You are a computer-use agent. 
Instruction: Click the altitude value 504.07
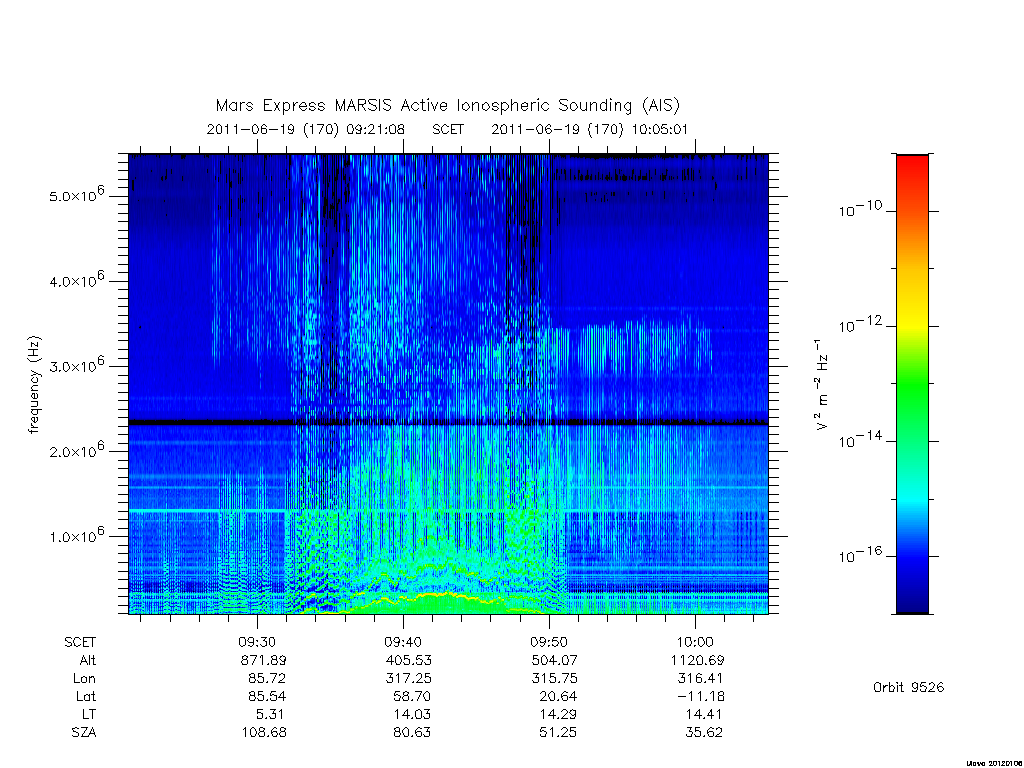click(554, 660)
